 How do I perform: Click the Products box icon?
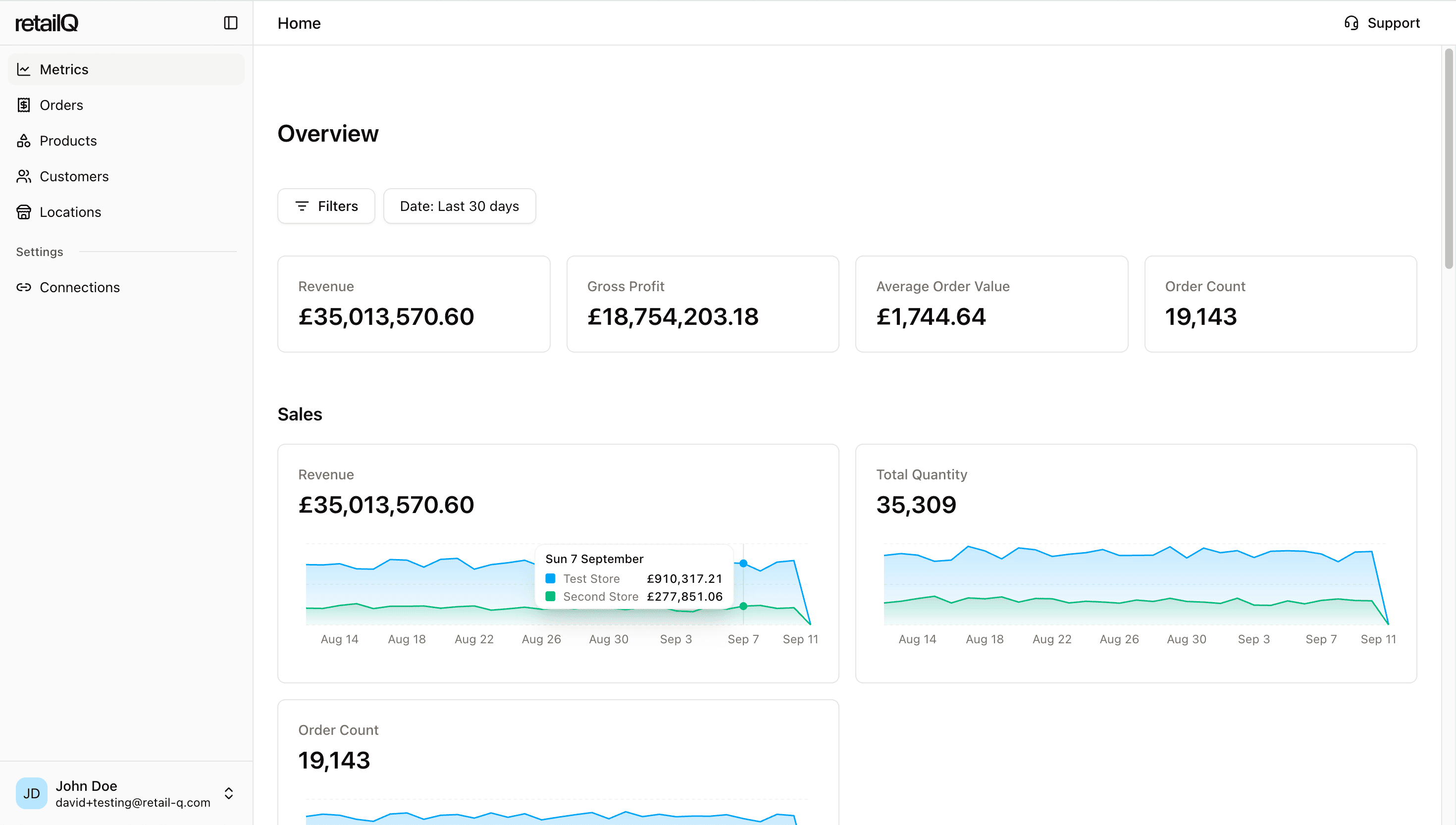23,141
